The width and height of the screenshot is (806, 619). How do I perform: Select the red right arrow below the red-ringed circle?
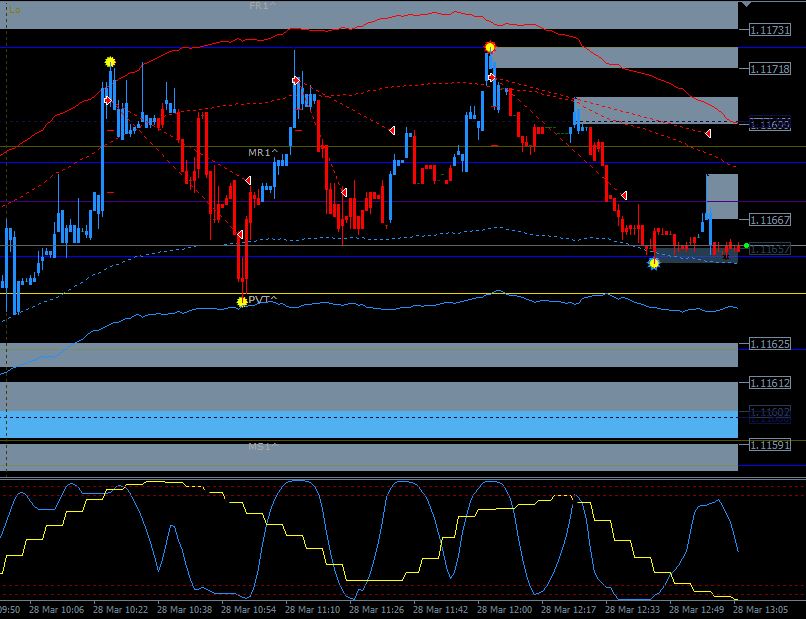tap(491, 77)
